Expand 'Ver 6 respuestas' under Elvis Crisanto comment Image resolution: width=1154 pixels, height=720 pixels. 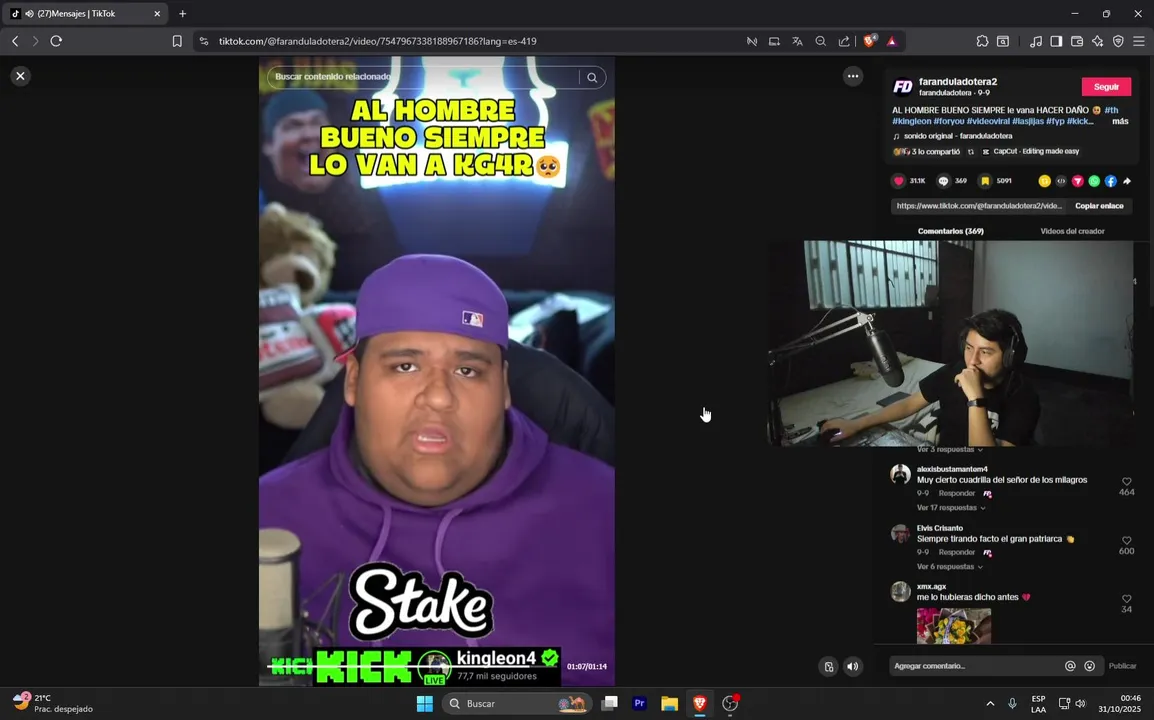[x=949, y=567]
